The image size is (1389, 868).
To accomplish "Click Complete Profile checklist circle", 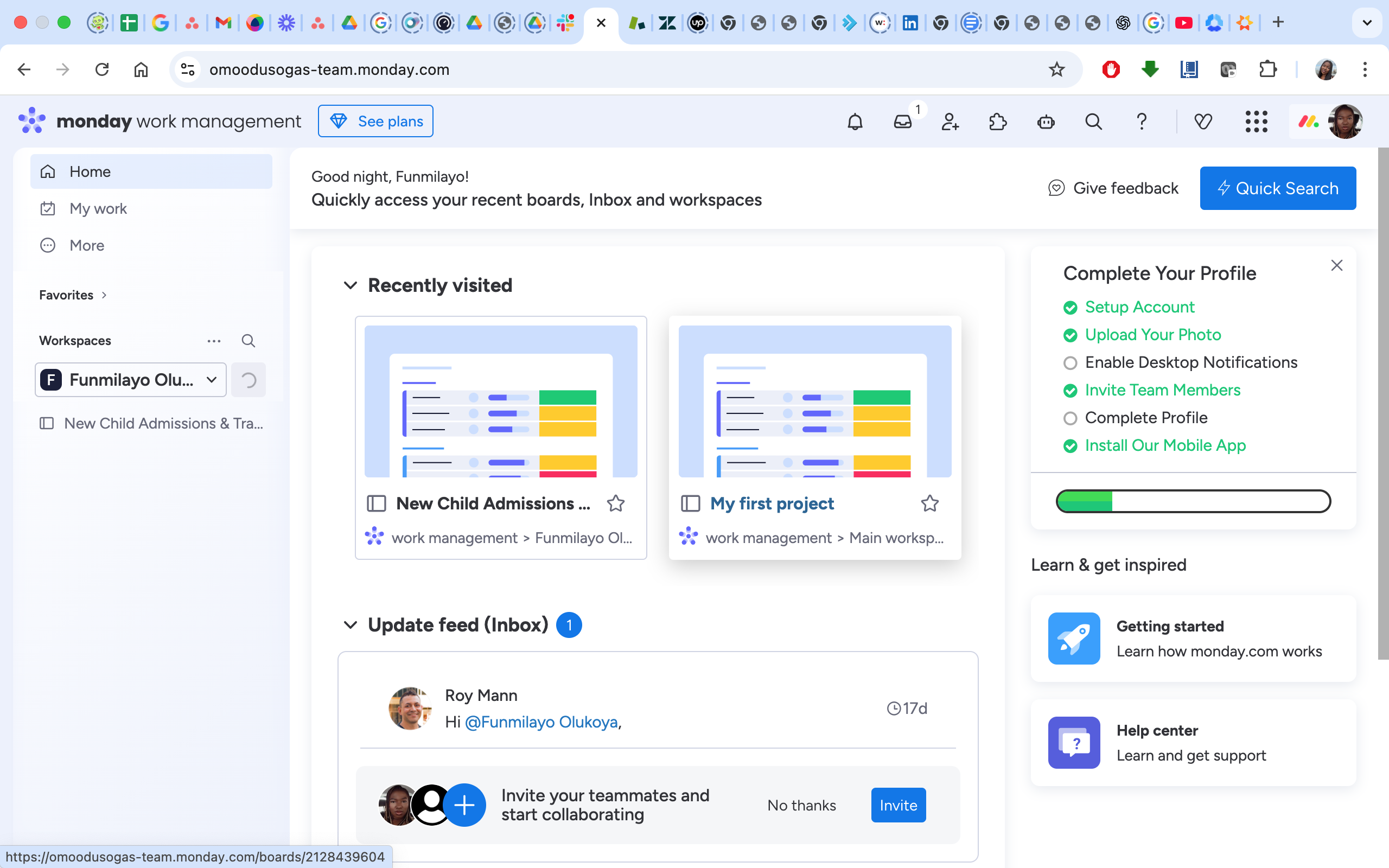I will (1070, 418).
